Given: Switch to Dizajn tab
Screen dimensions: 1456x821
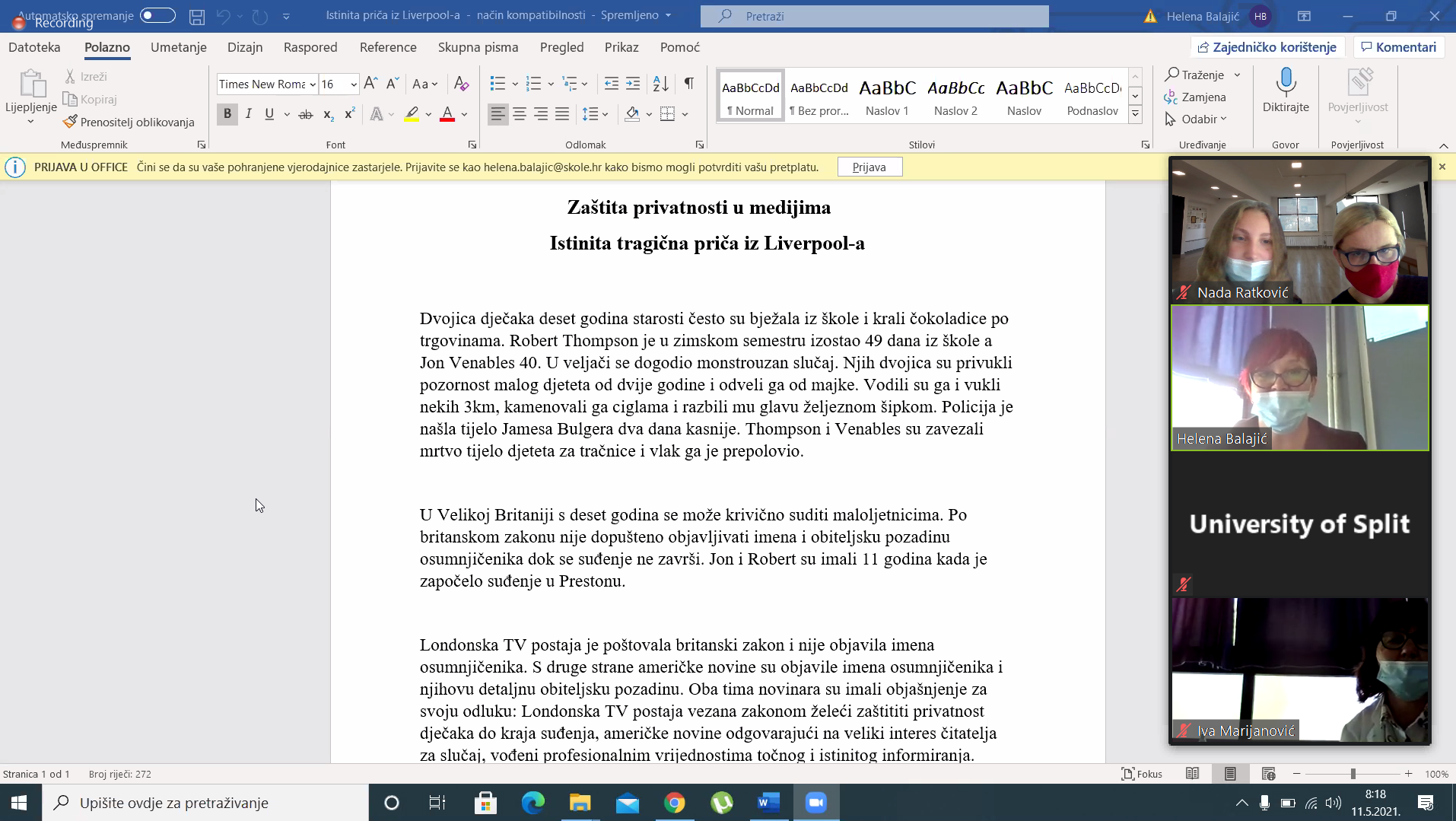Looking at the screenshot, I should pyautogui.click(x=245, y=47).
